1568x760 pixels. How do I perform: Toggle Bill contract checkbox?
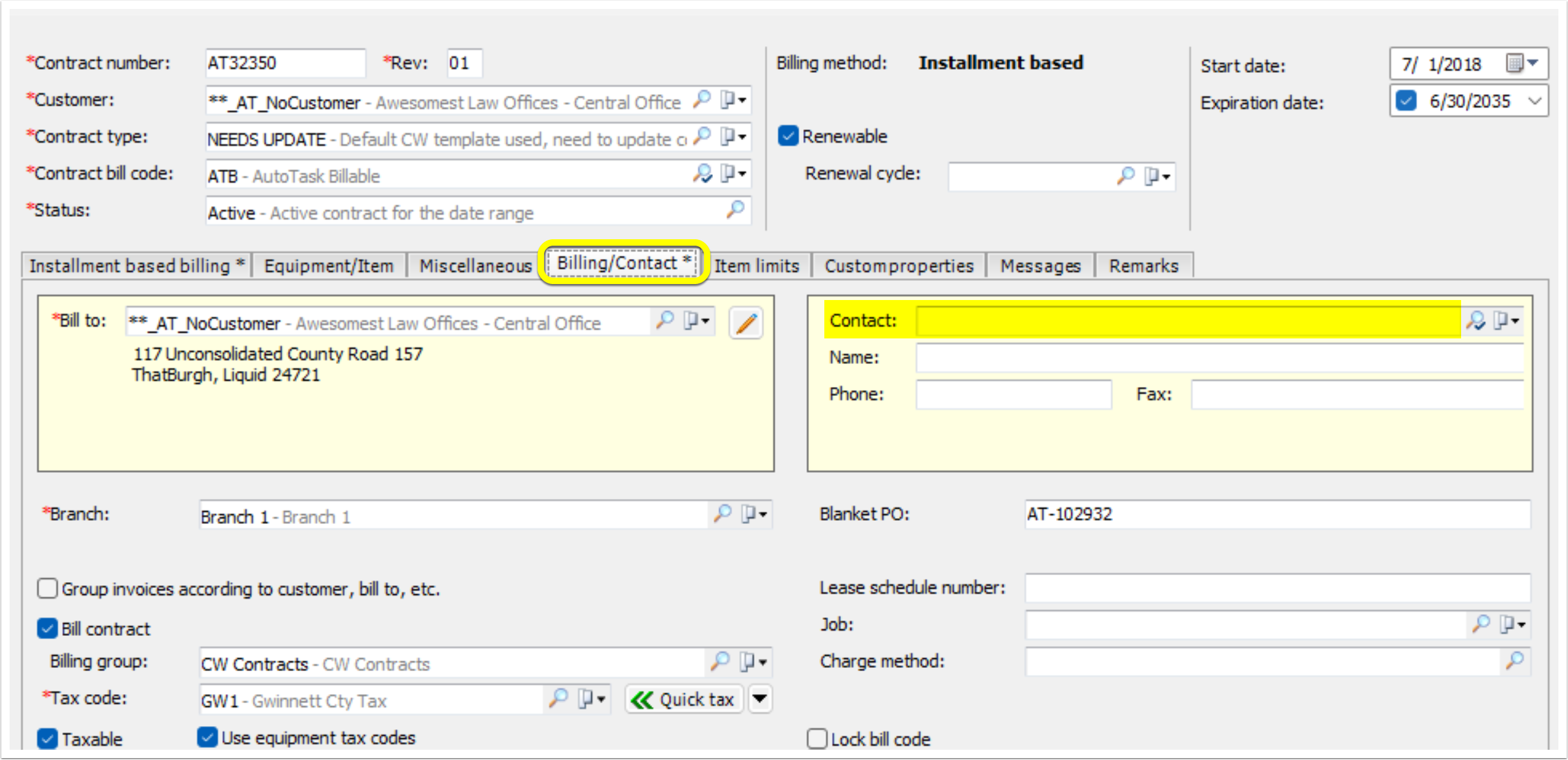pos(47,629)
